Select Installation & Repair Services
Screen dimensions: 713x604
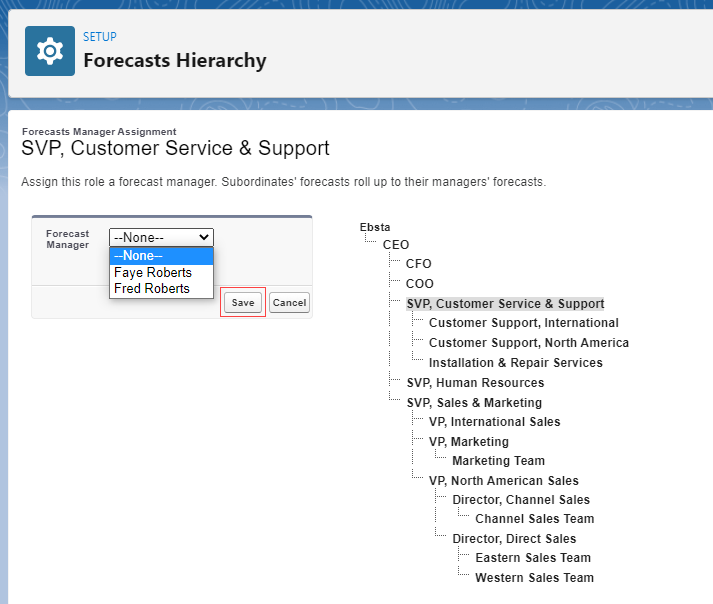515,363
